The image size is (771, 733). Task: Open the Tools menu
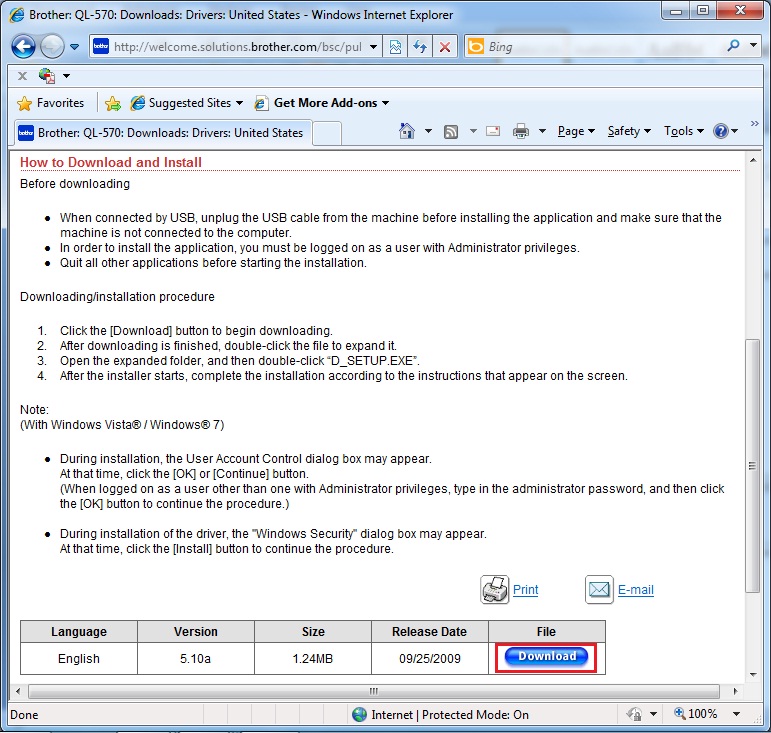pos(683,131)
